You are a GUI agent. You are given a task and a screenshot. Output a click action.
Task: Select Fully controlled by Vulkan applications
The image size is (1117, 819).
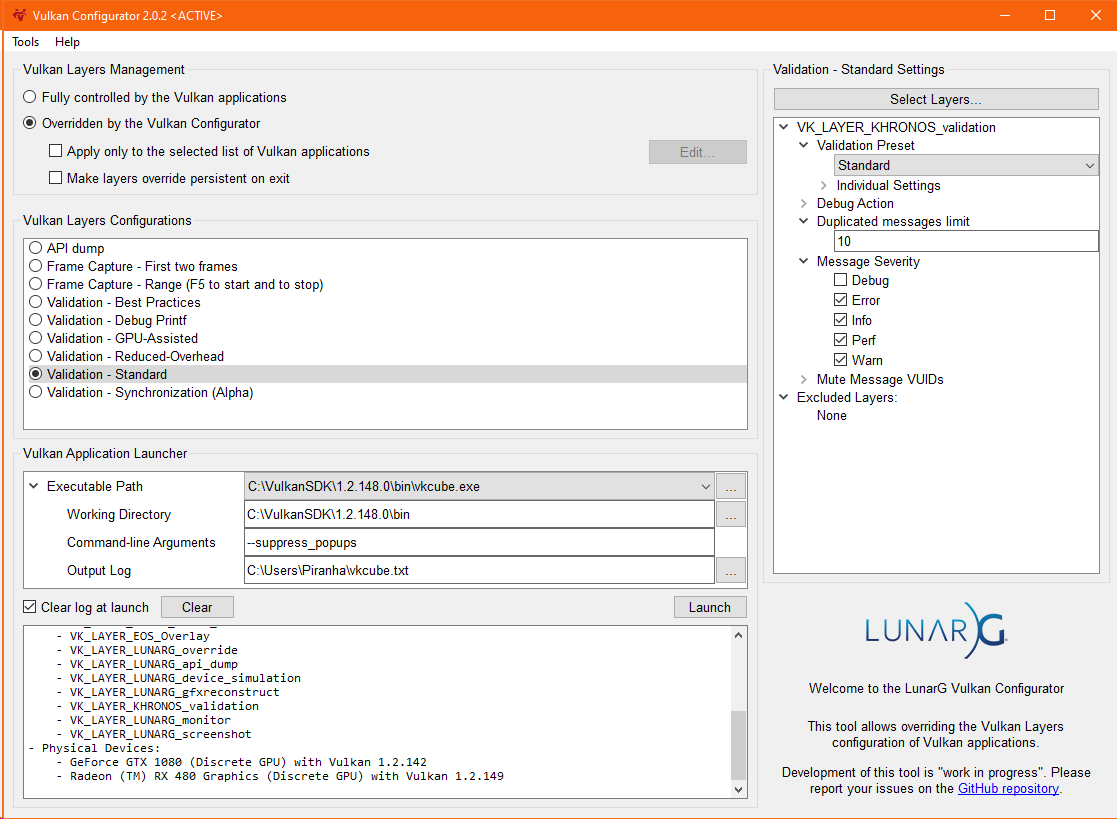pos(30,98)
